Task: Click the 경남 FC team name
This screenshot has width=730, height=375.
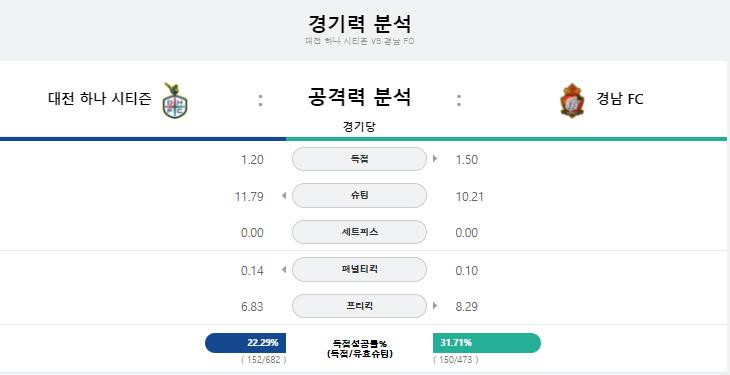Action: pyautogui.click(x=620, y=99)
